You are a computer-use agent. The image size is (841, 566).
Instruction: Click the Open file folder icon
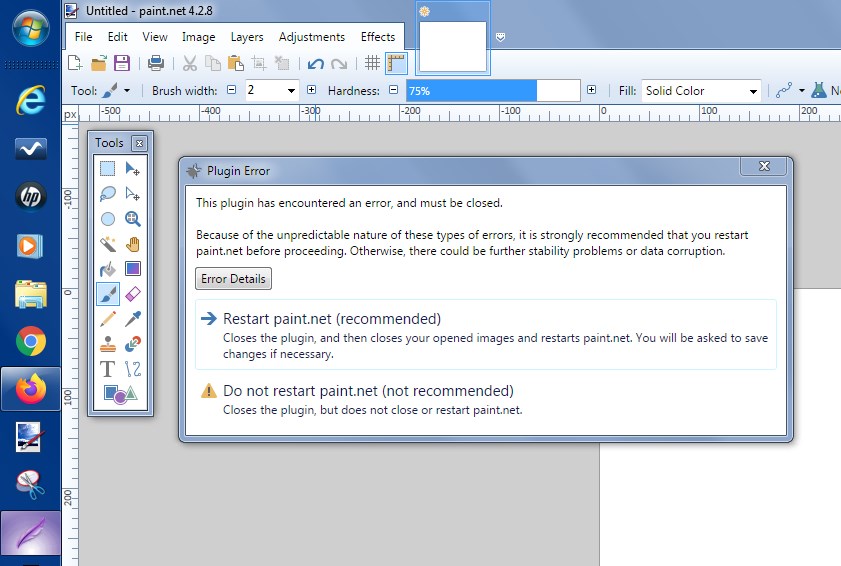coord(99,63)
